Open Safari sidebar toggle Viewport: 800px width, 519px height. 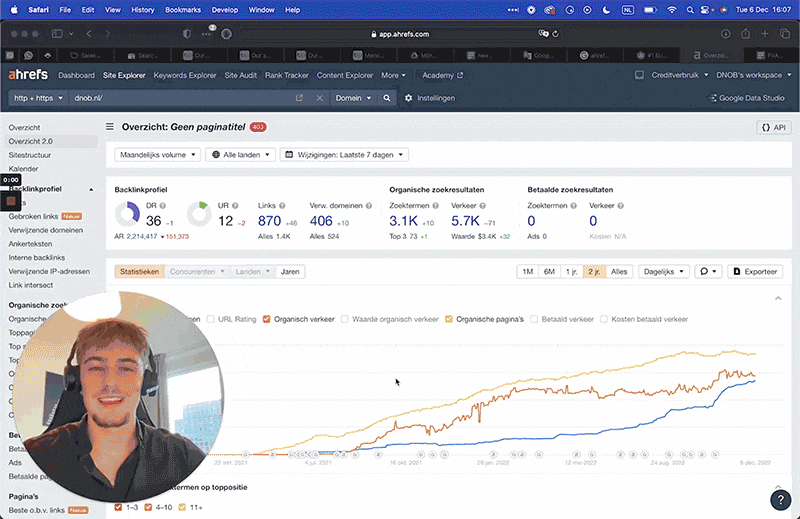57,34
